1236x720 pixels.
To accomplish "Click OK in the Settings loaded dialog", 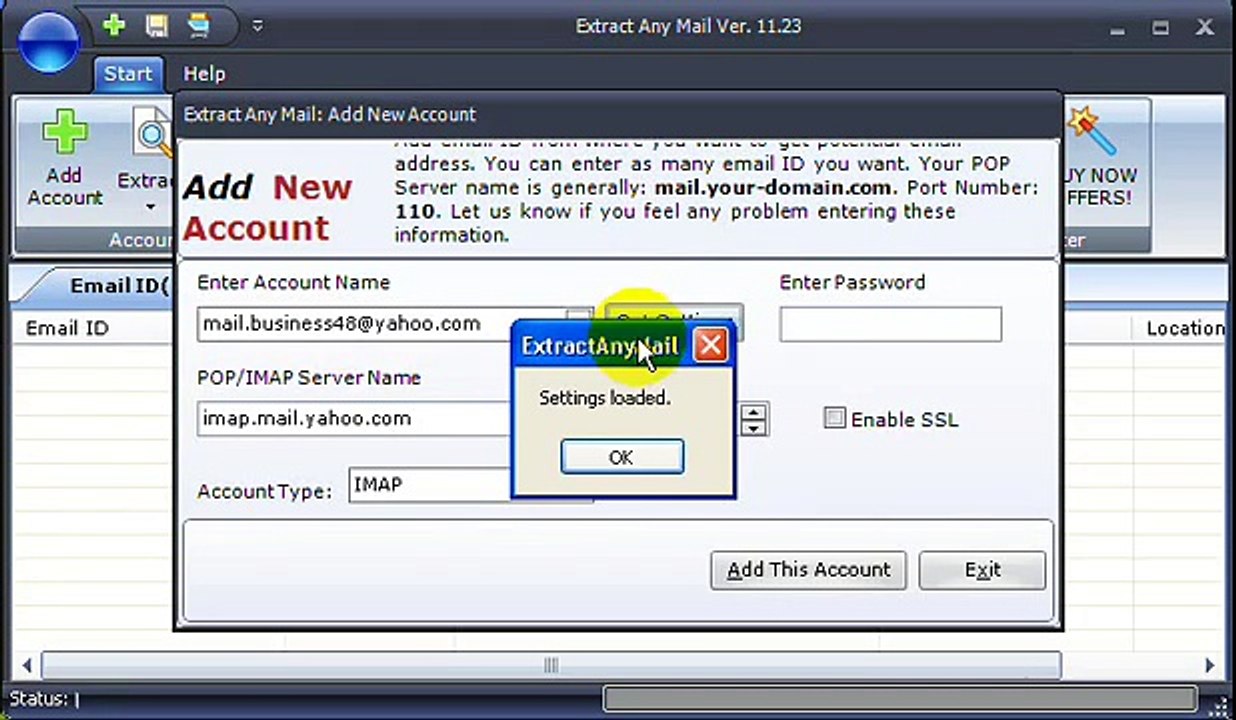I will click(x=622, y=457).
